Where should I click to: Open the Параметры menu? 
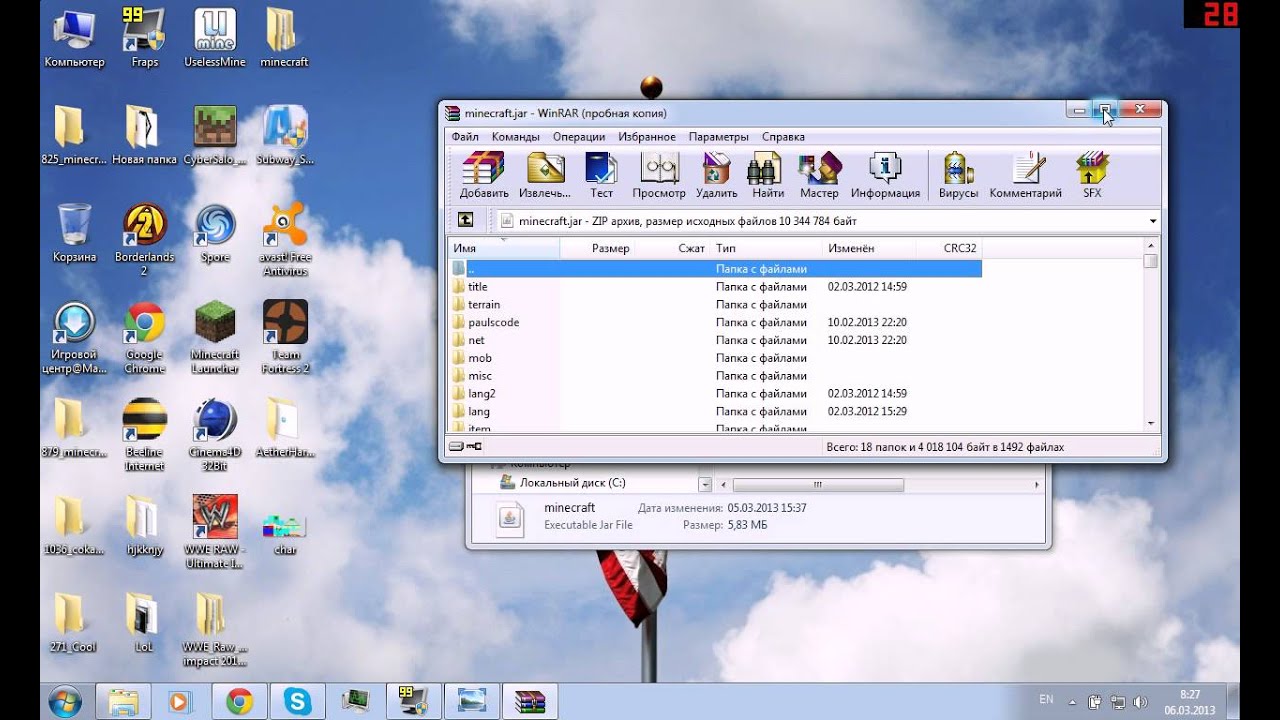coord(718,137)
